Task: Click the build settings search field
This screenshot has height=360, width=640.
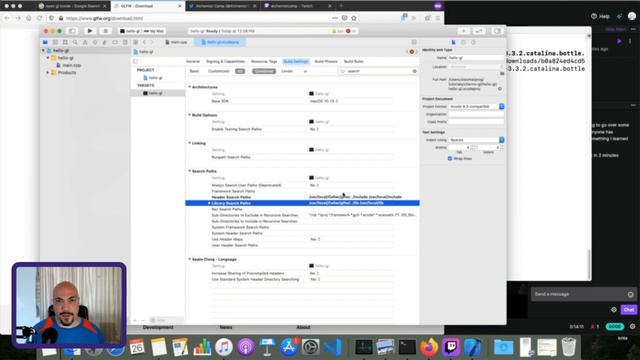Action: tap(378, 71)
